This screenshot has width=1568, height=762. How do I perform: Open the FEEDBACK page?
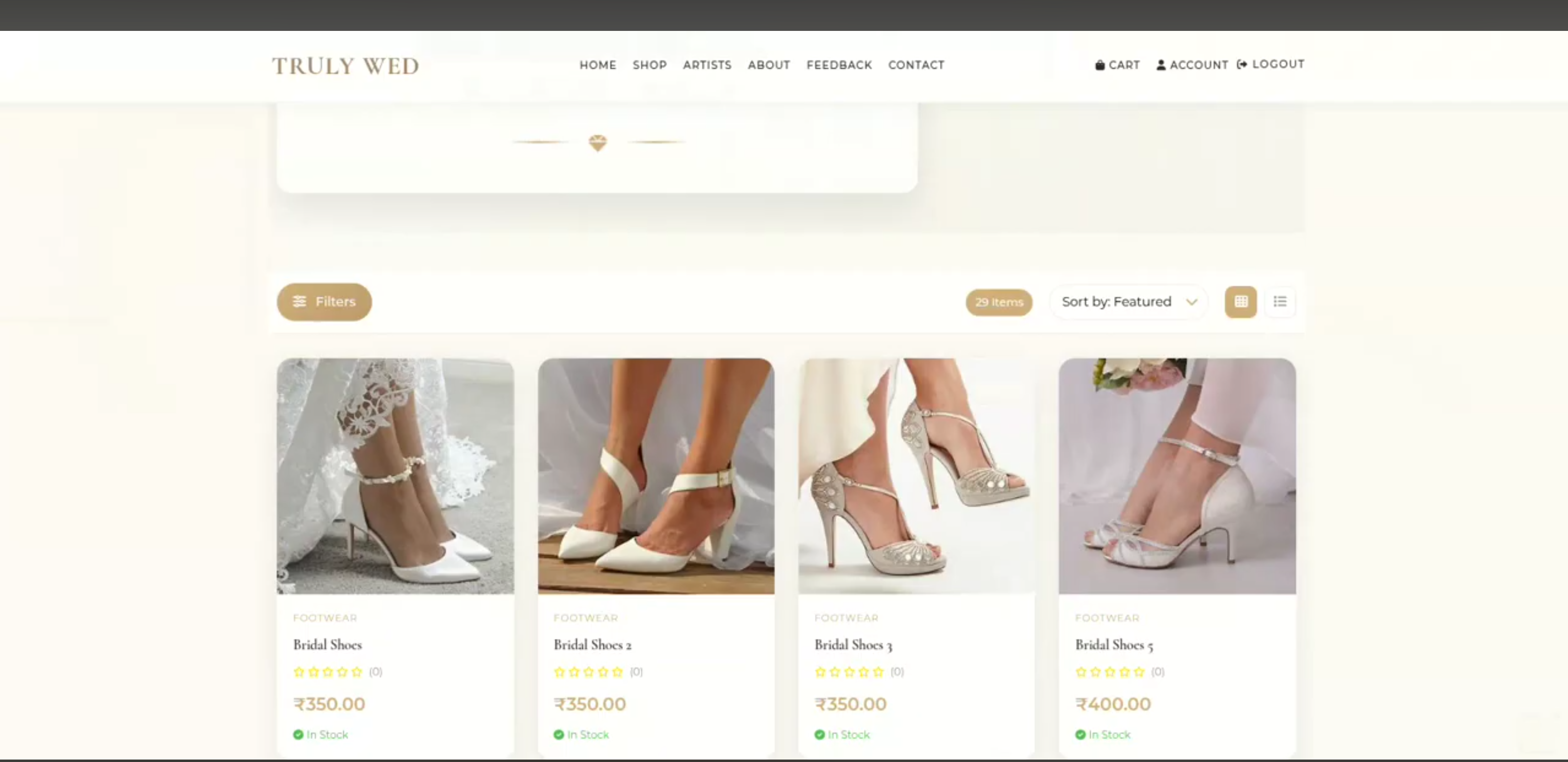click(x=839, y=65)
